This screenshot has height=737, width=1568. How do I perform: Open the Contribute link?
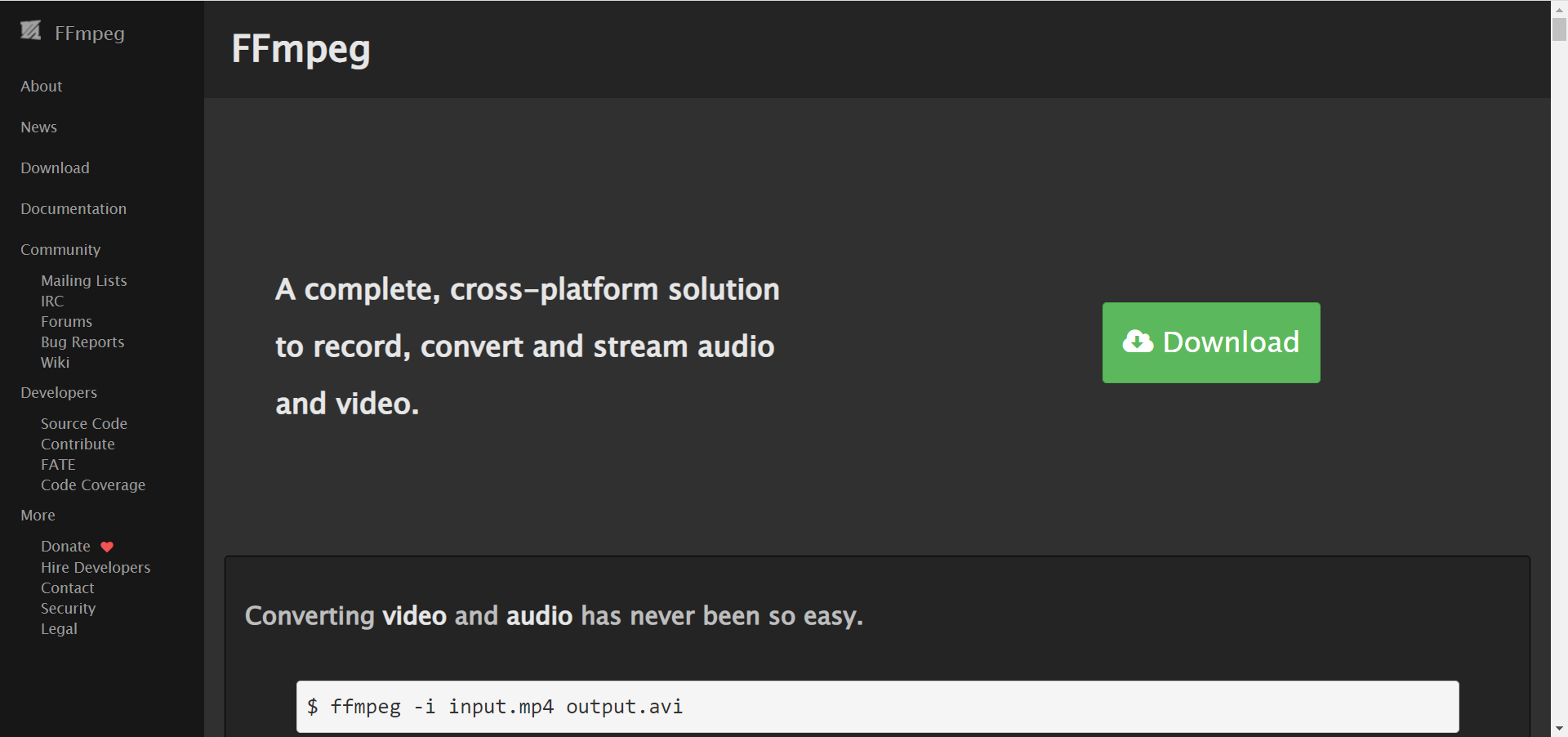pyautogui.click(x=78, y=444)
